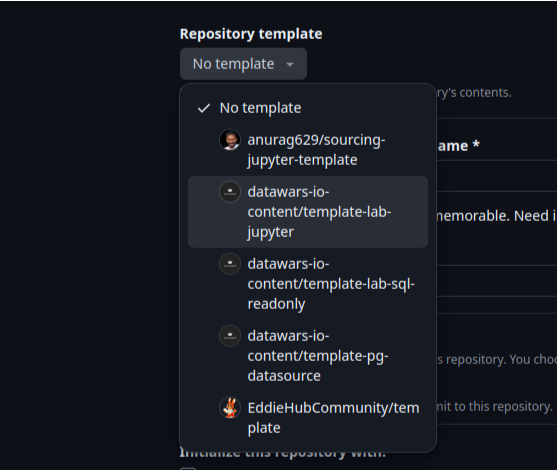Click the 'Repository template' heading label
The image size is (557, 470).
(x=251, y=34)
